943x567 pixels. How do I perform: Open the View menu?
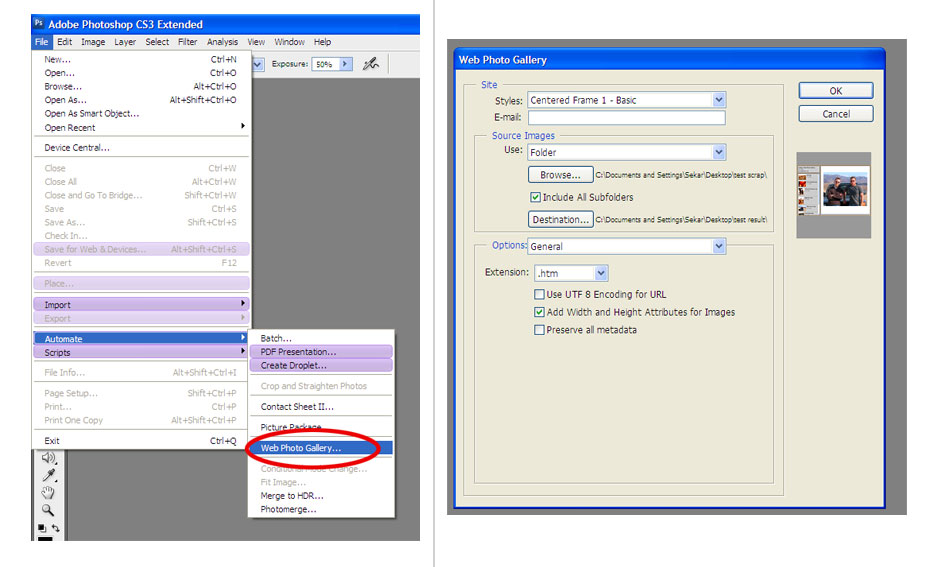coord(256,42)
